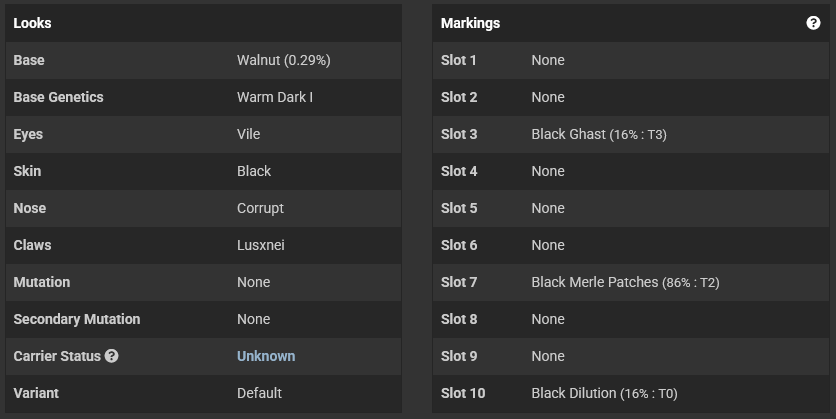Click the Markings panel header title
This screenshot has width=836, height=419.
click(470, 23)
